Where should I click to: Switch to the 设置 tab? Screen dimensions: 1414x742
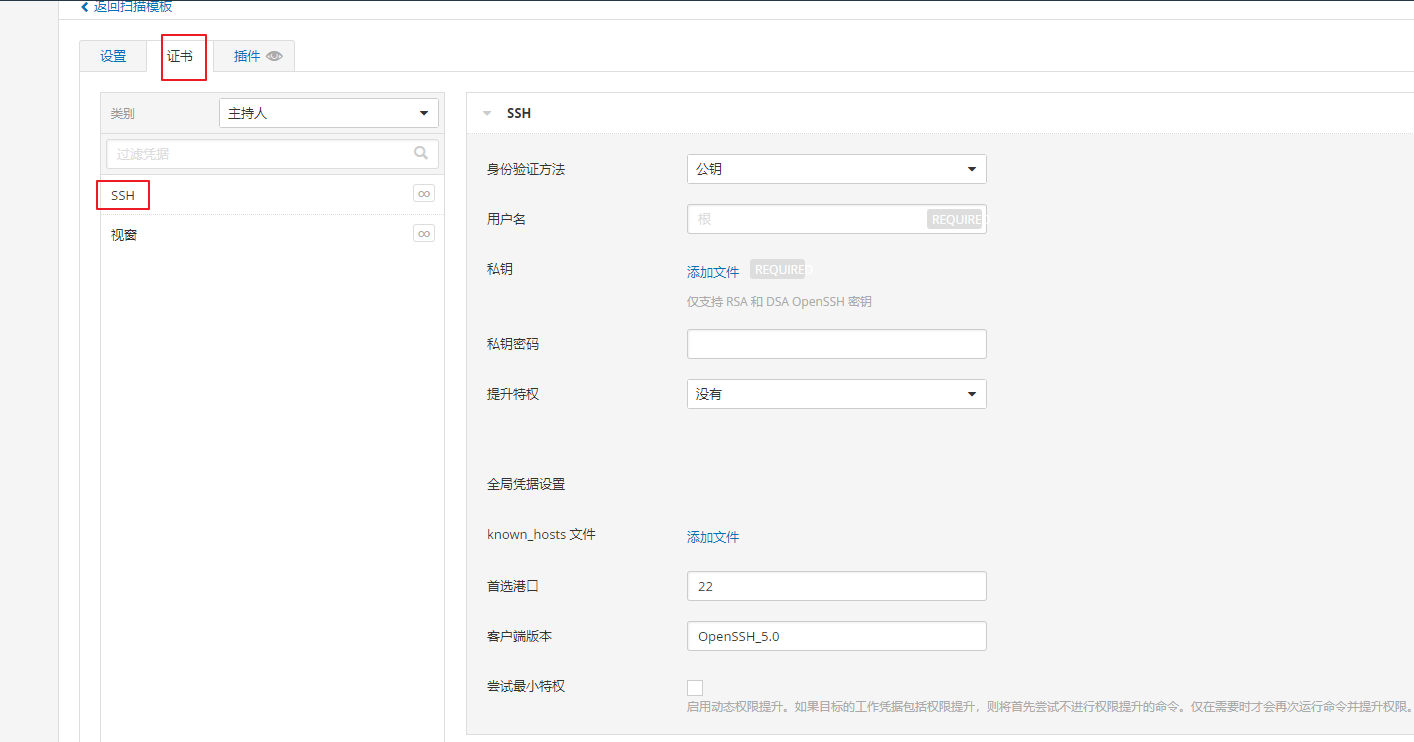click(x=113, y=56)
